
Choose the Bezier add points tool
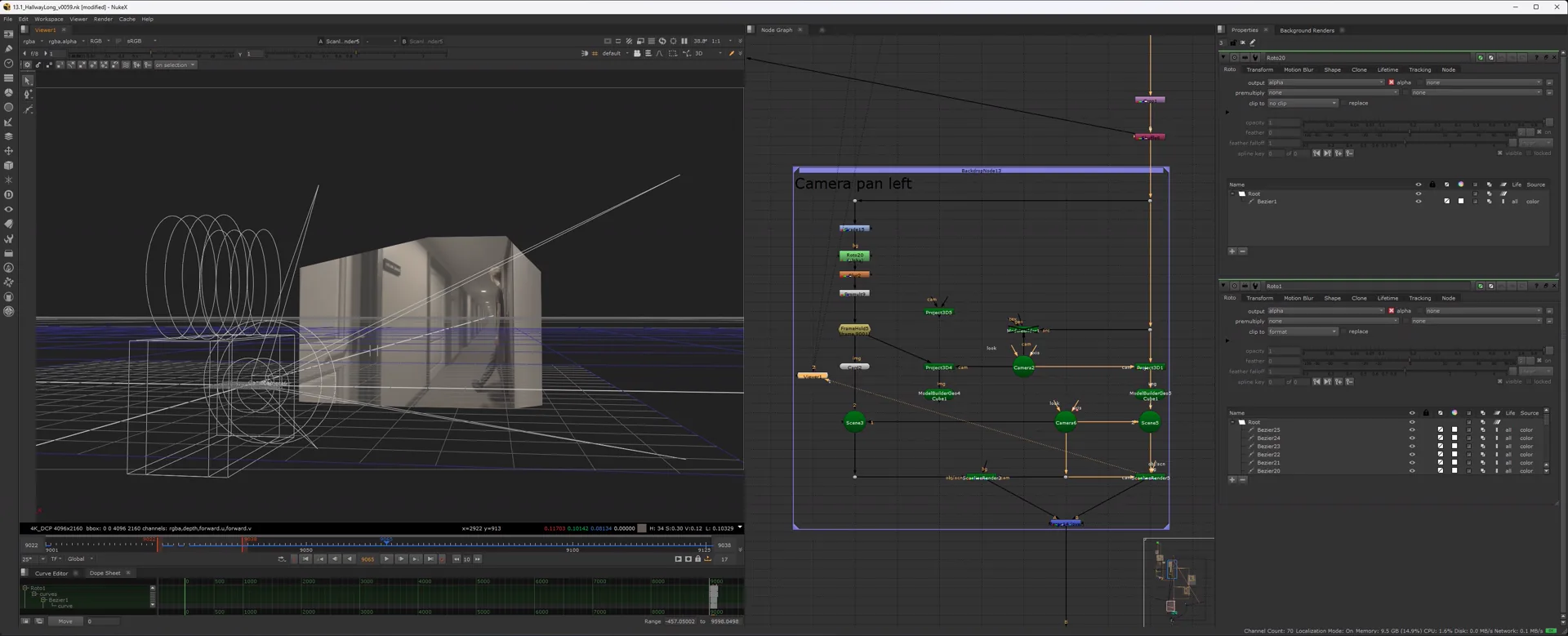point(29,95)
